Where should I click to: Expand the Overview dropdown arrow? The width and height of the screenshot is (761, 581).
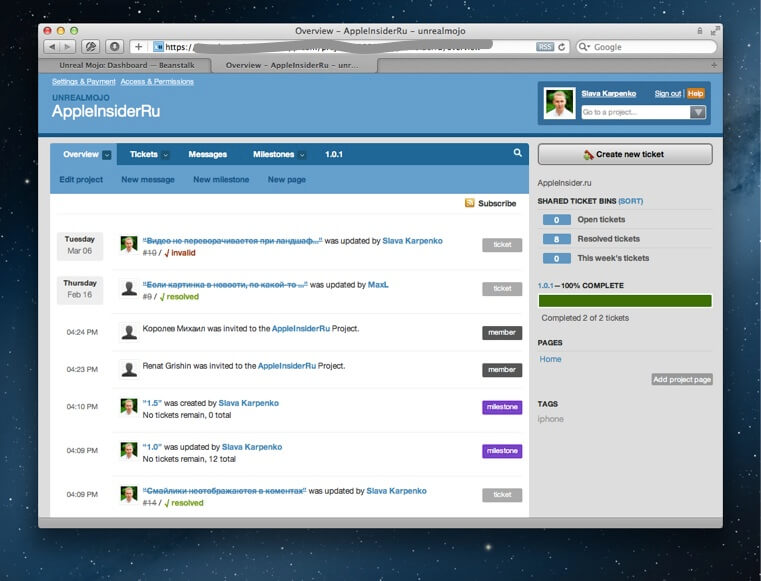click(107, 155)
